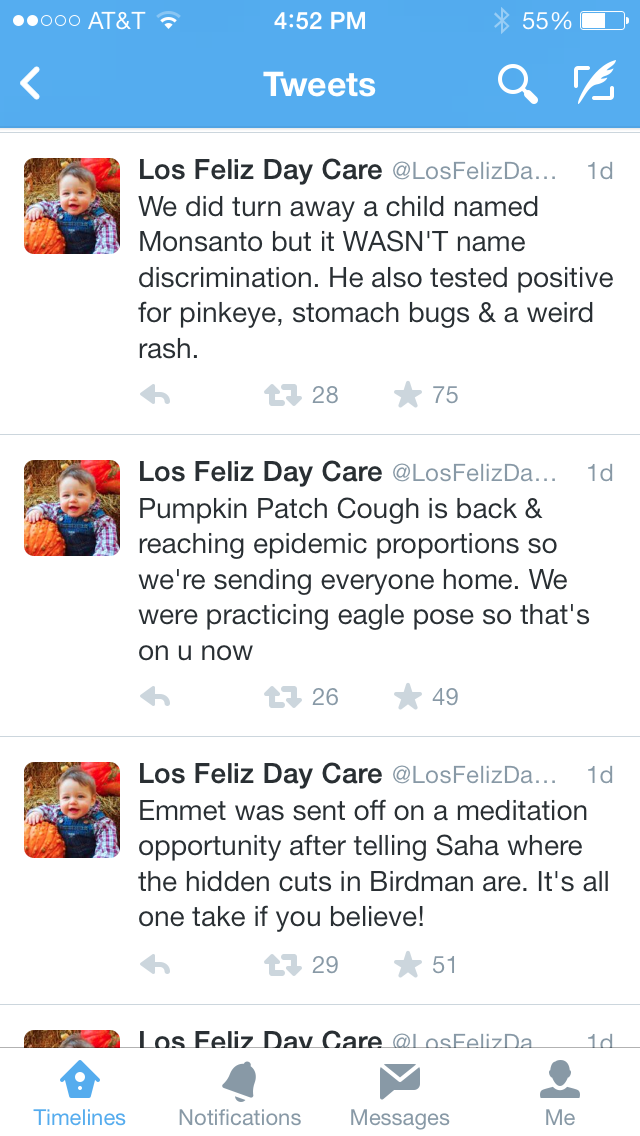
Task: Reply to the Pumpkin Patch Cough tweet
Action: 155,697
